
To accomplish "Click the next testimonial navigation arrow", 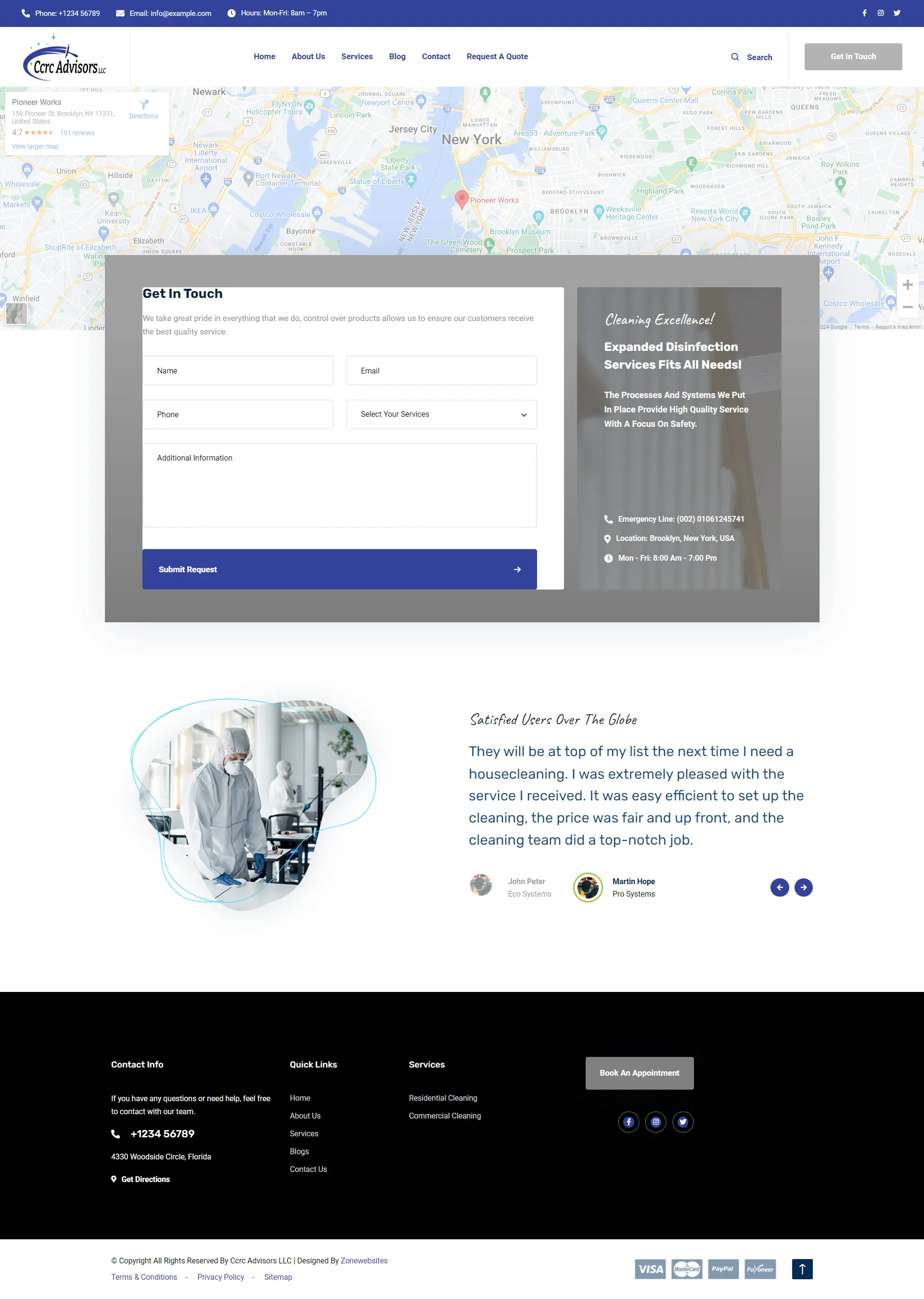I will point(803,887).
